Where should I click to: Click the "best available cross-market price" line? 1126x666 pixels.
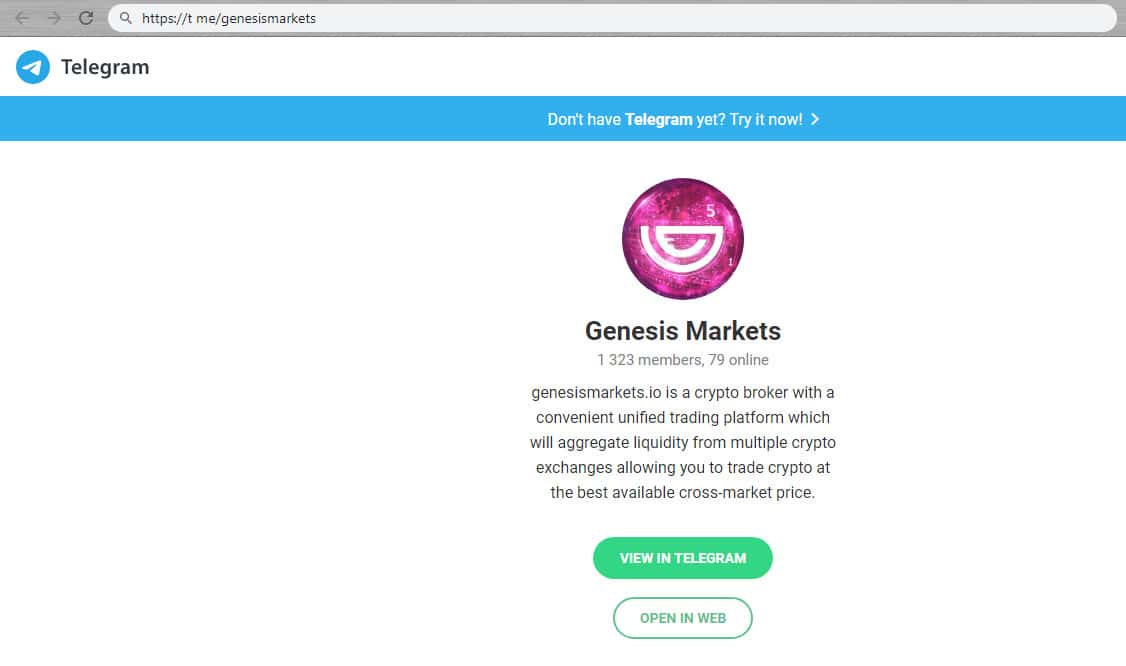683,492
